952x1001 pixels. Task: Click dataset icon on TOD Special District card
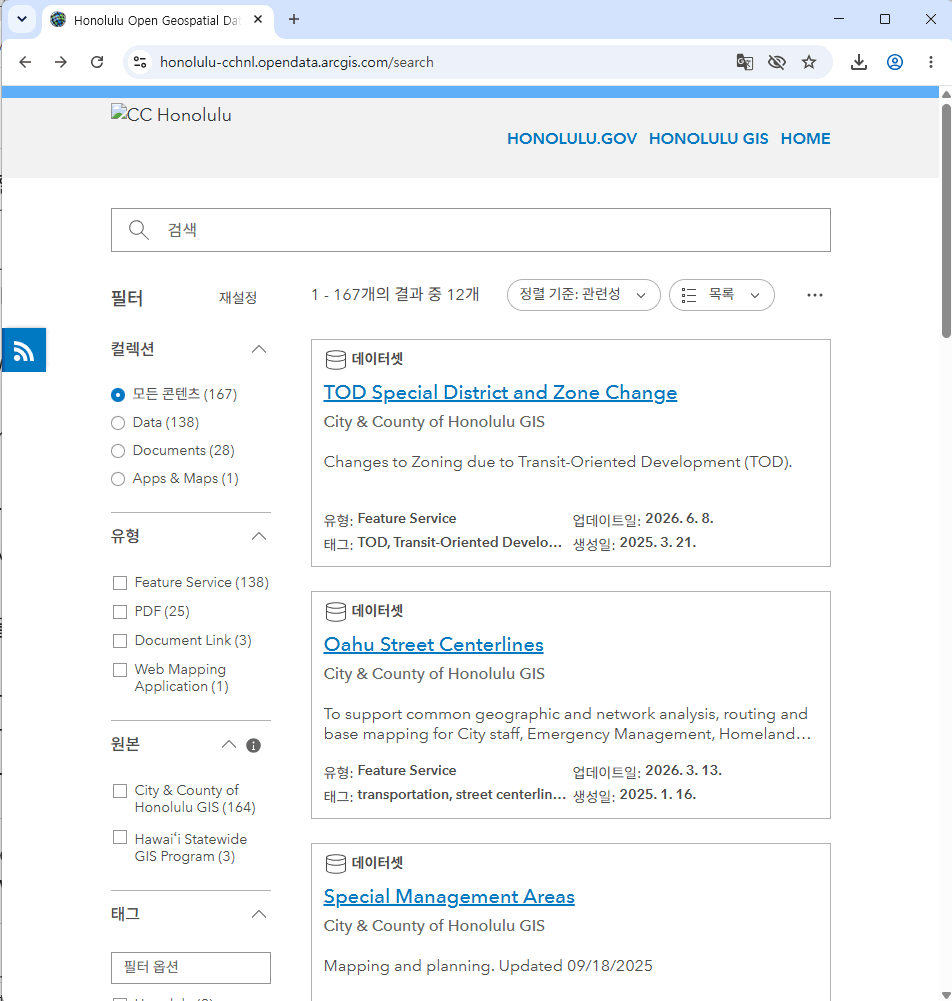tap(335, 360)
